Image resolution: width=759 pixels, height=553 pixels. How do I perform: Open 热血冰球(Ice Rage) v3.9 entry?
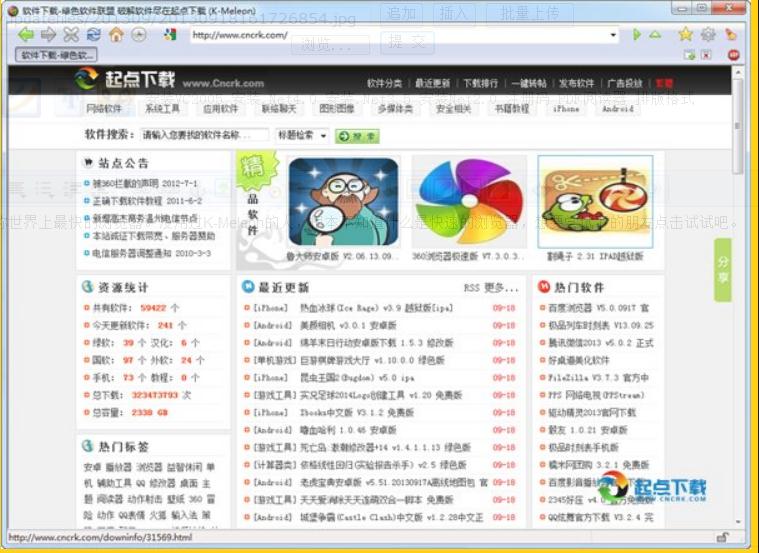pos(376,308)
